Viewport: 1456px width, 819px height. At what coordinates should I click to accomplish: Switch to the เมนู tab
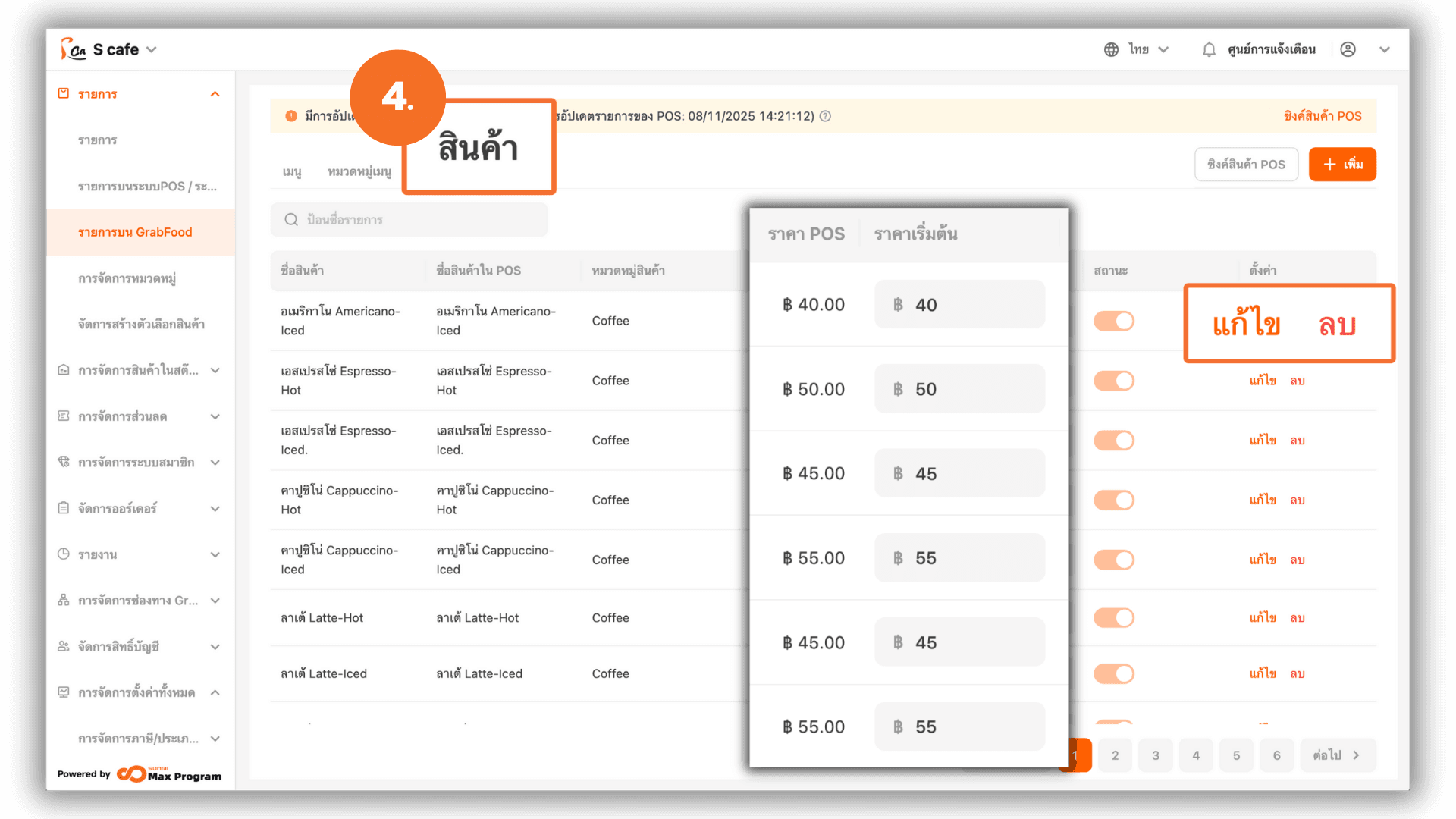point(292,172)
